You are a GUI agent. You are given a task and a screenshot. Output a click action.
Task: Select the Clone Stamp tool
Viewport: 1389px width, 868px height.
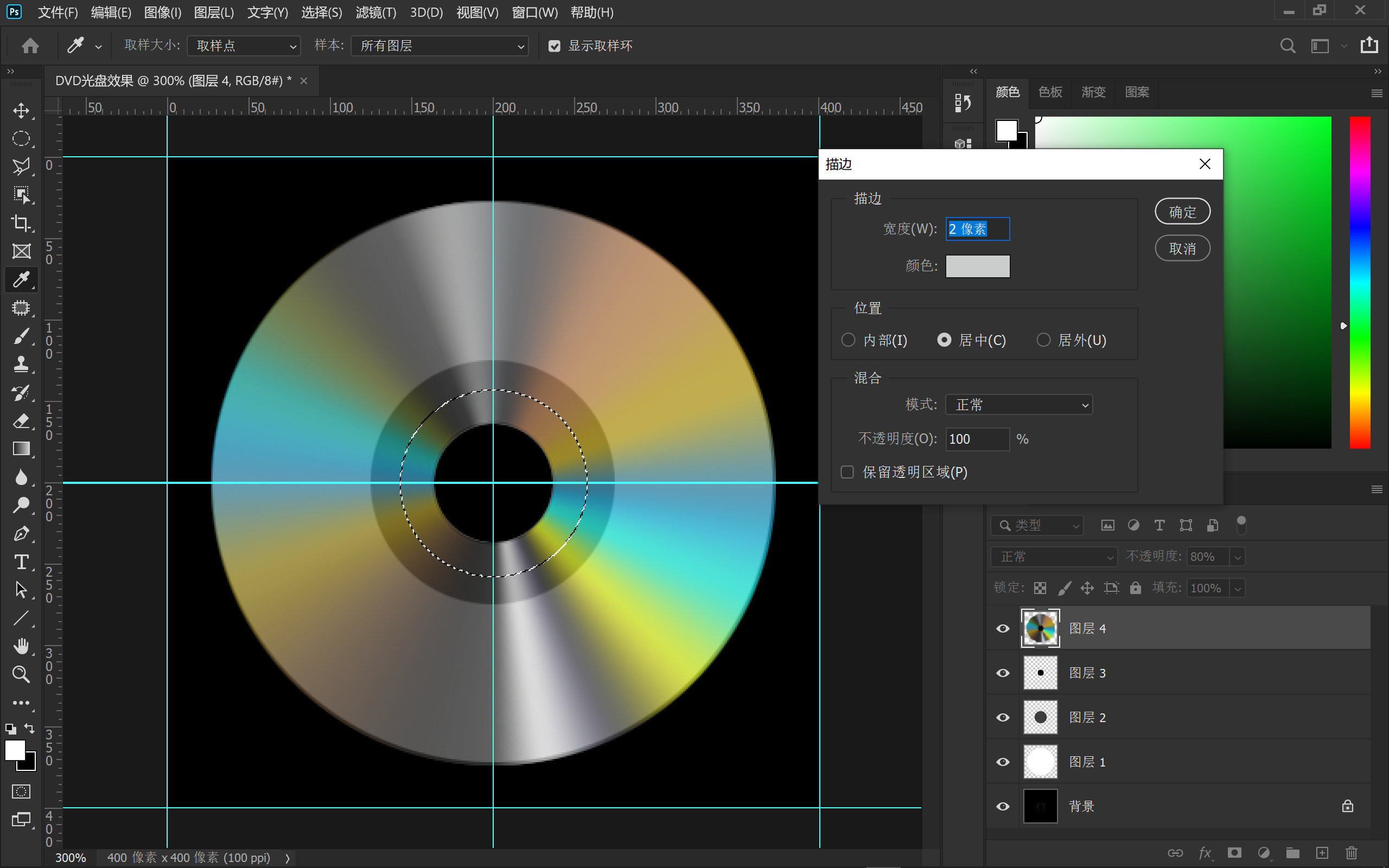[x=21, y=364]
